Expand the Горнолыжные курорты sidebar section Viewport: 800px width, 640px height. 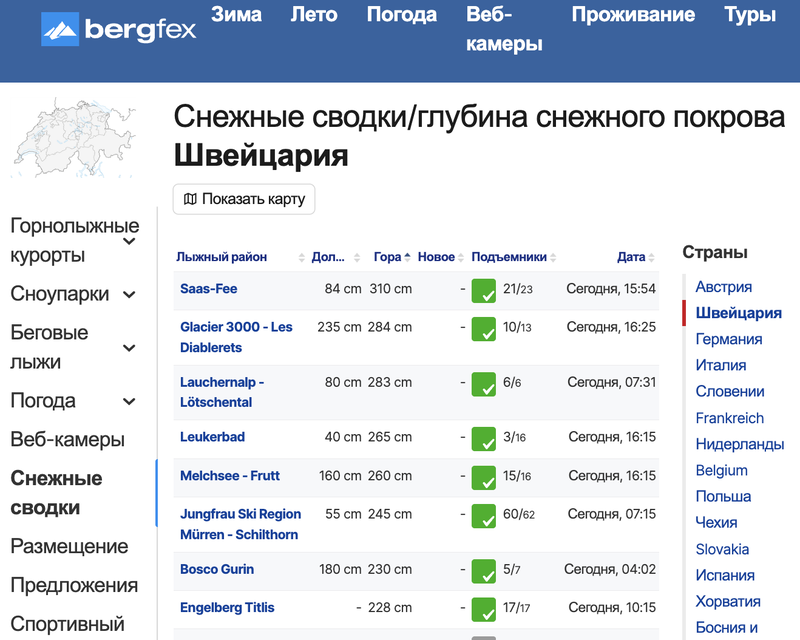click(129, 241)
